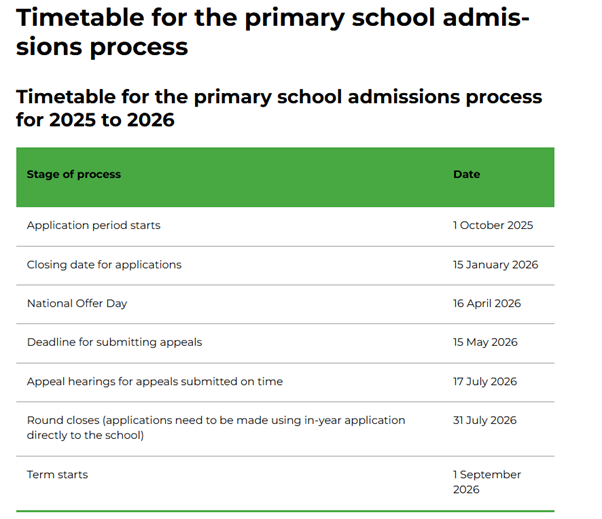Click the green line below the table
This screenshot has width=602, height=519.
[285, 511]
